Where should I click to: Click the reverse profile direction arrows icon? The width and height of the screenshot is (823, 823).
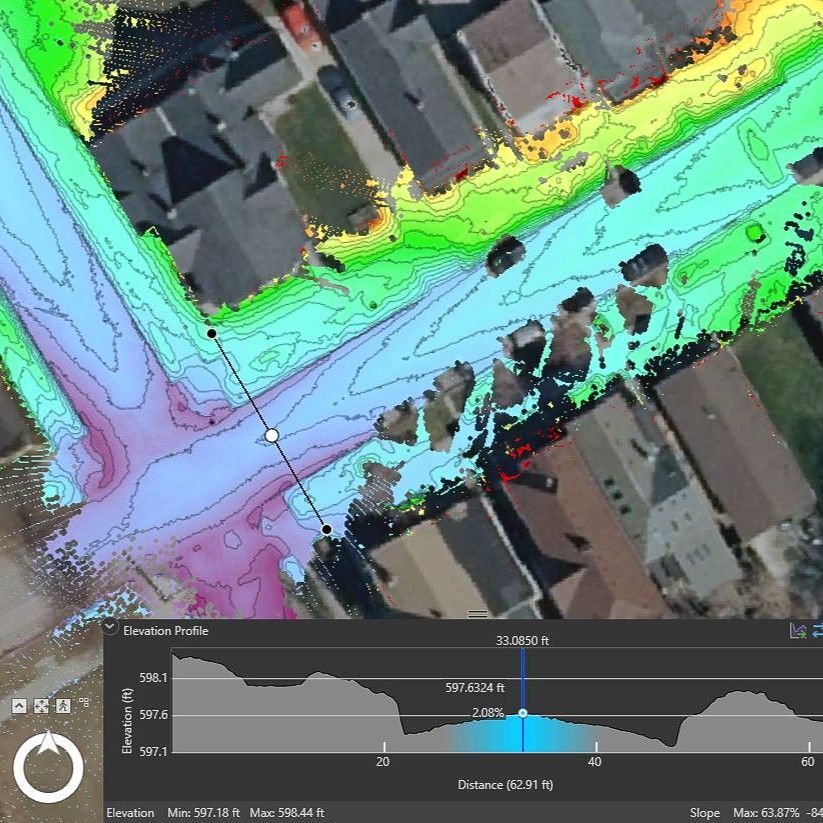[x=818, y=630]
